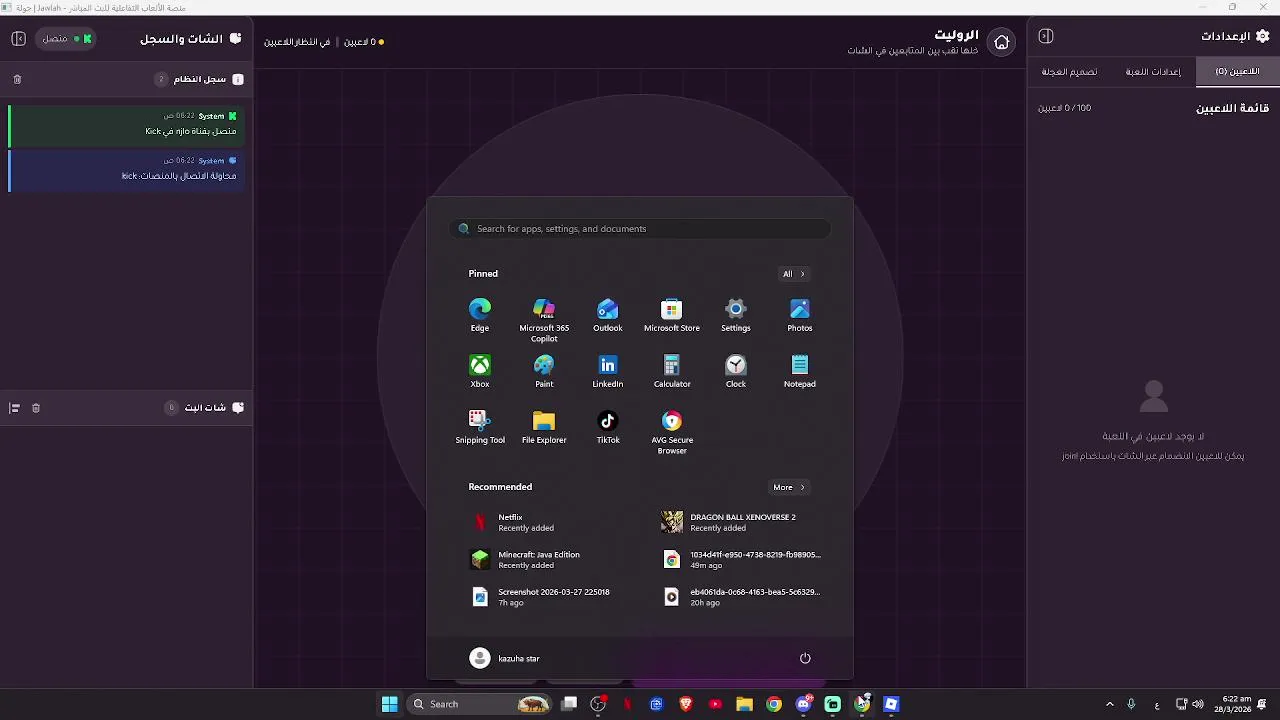Show hidden system tray icons
Image resolution: width=1280 pixels, height=720 pixels.
click(1109, 704)
